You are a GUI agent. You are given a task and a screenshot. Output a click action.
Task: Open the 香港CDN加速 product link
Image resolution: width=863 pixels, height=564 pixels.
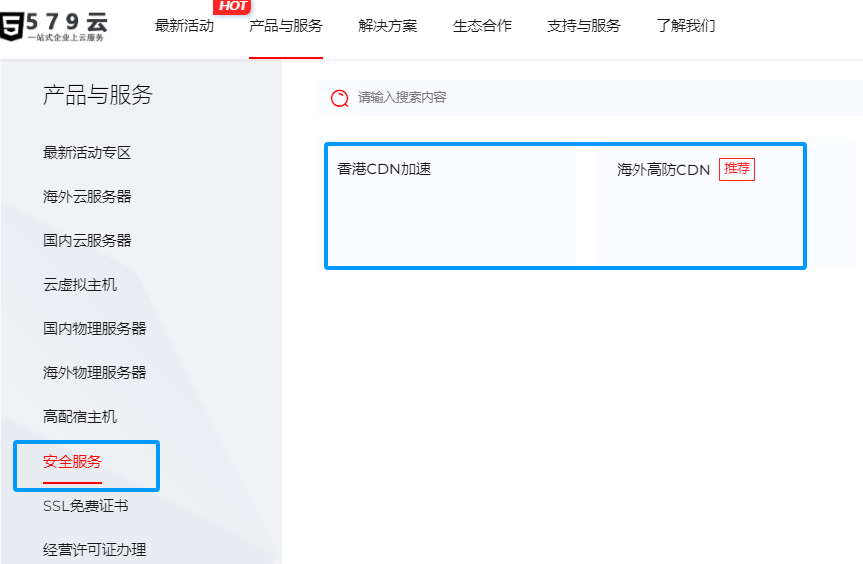click(x=384, y=170)
